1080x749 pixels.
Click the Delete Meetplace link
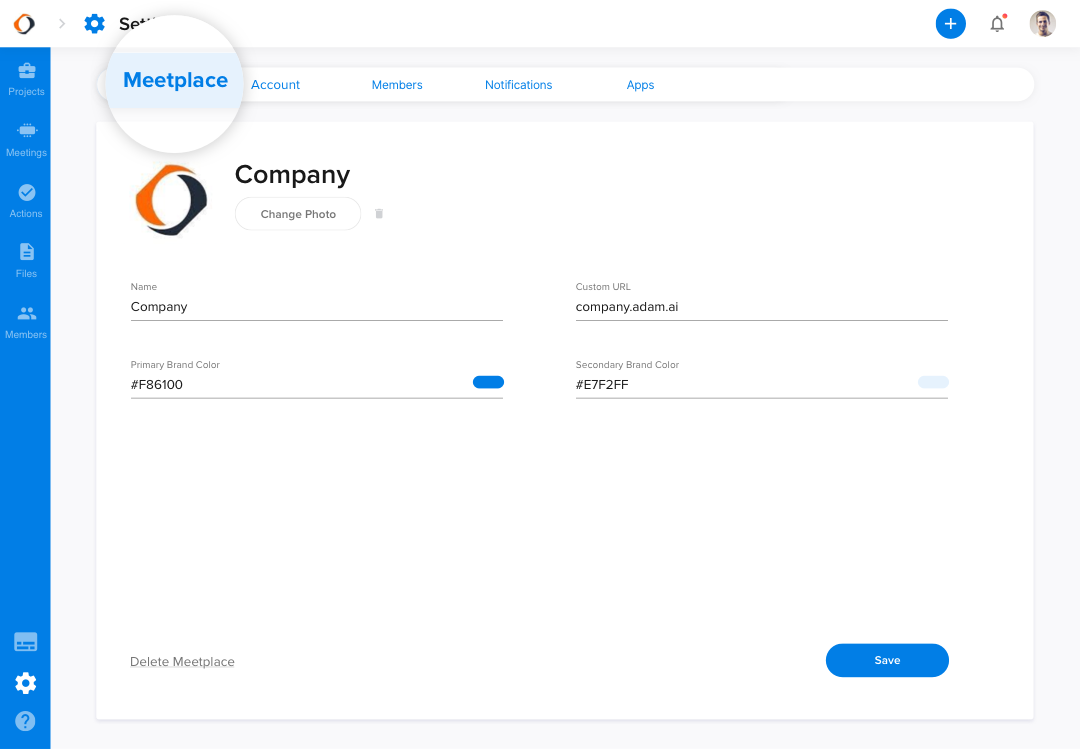[x=183, y=661]
